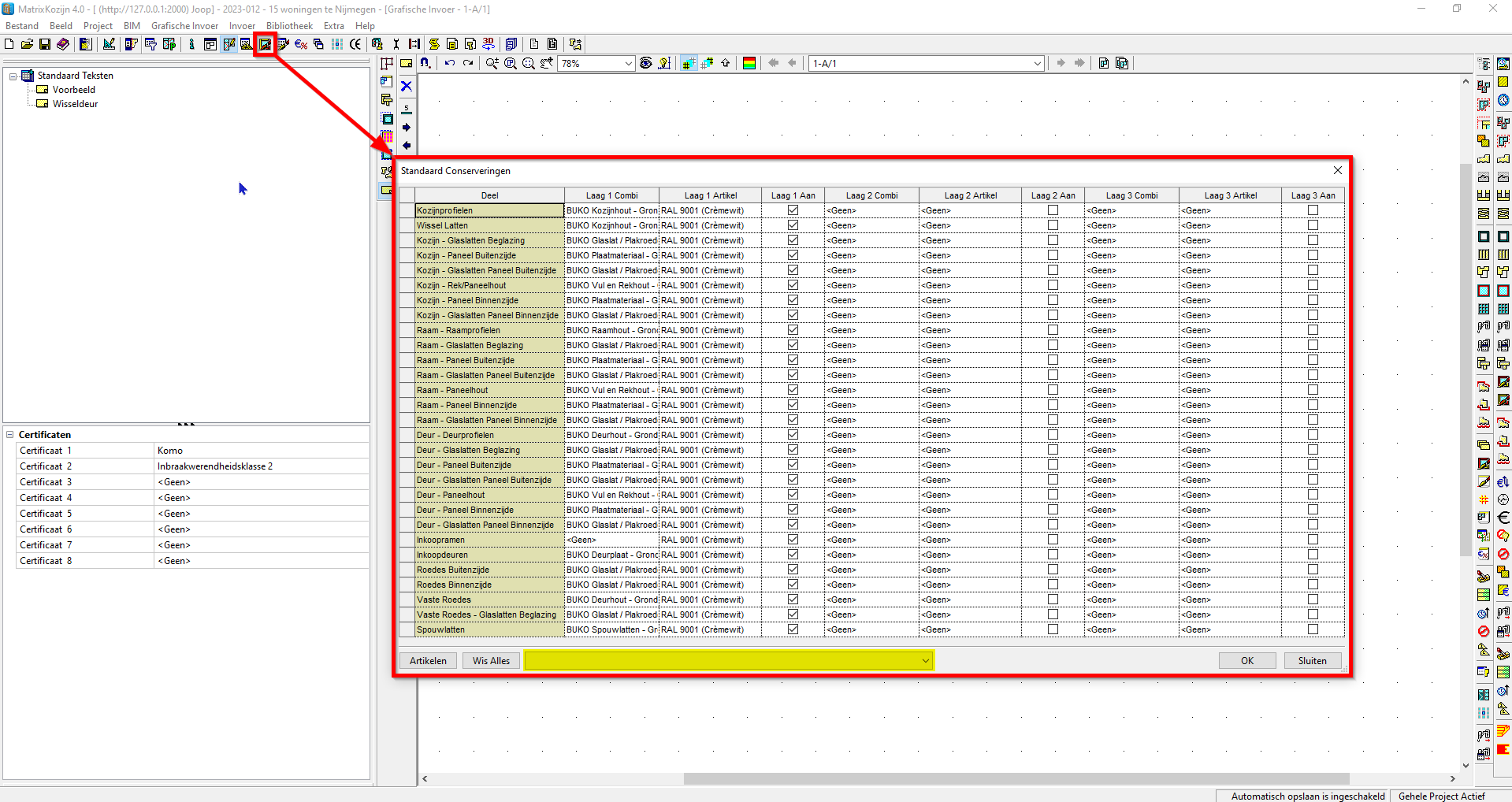Open the 78% zoom level dropdown
Viewport: 1512px width, 802px height.
[628, 63]
